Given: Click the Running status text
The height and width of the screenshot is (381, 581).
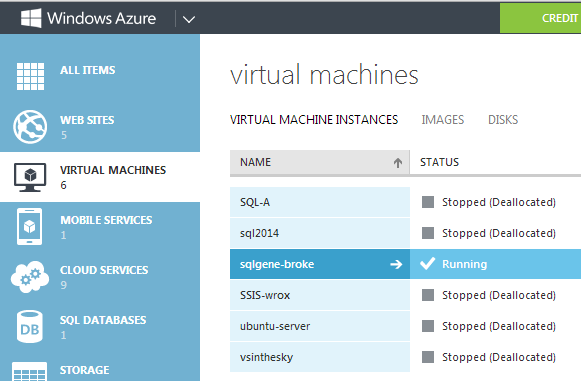Looking at the screenshot, I should (x=465, y=264).
